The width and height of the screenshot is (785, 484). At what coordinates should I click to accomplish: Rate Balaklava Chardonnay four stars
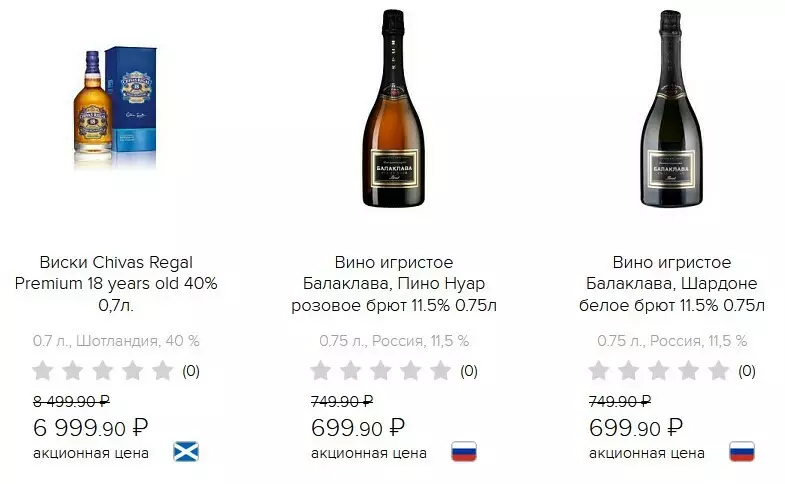[x=688, y=372]
